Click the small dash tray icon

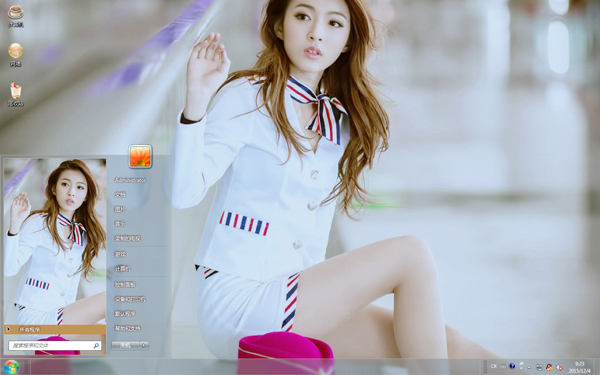[x=529, y=368]
